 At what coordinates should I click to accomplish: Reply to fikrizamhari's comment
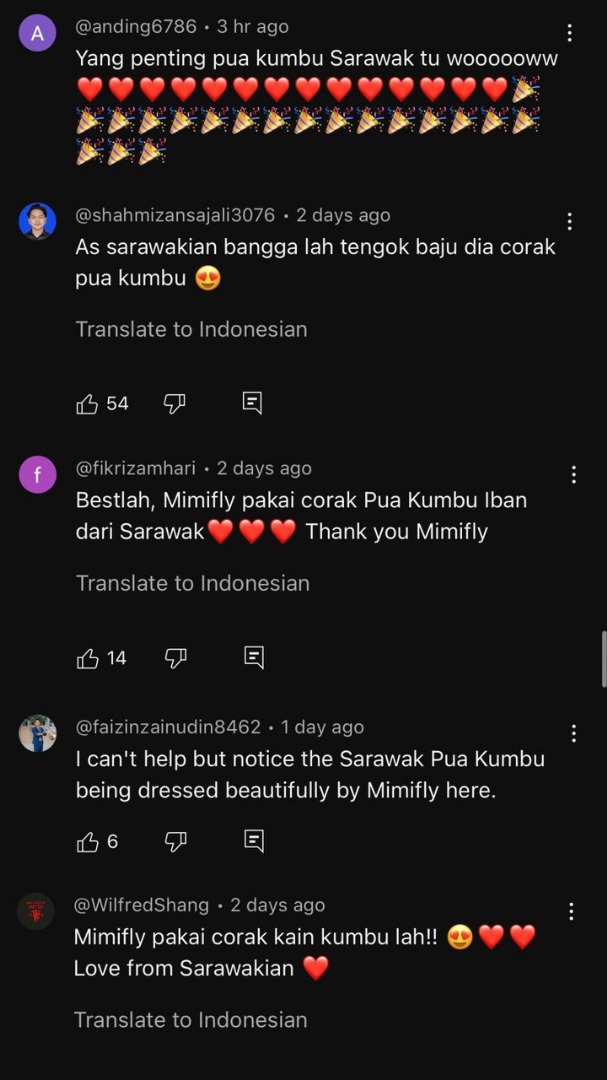point(254,658)
